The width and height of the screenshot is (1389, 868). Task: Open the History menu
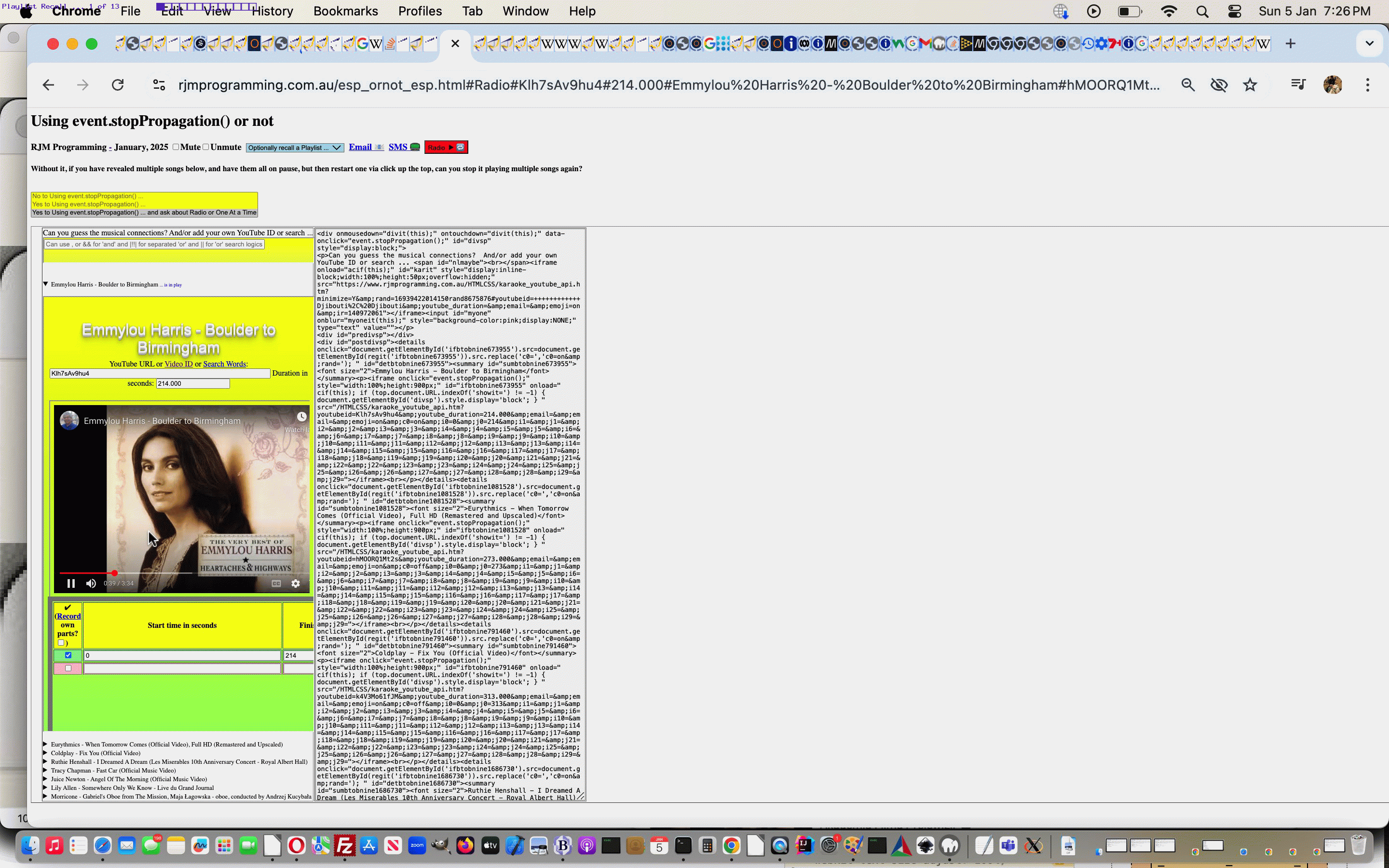pos(272,12)
